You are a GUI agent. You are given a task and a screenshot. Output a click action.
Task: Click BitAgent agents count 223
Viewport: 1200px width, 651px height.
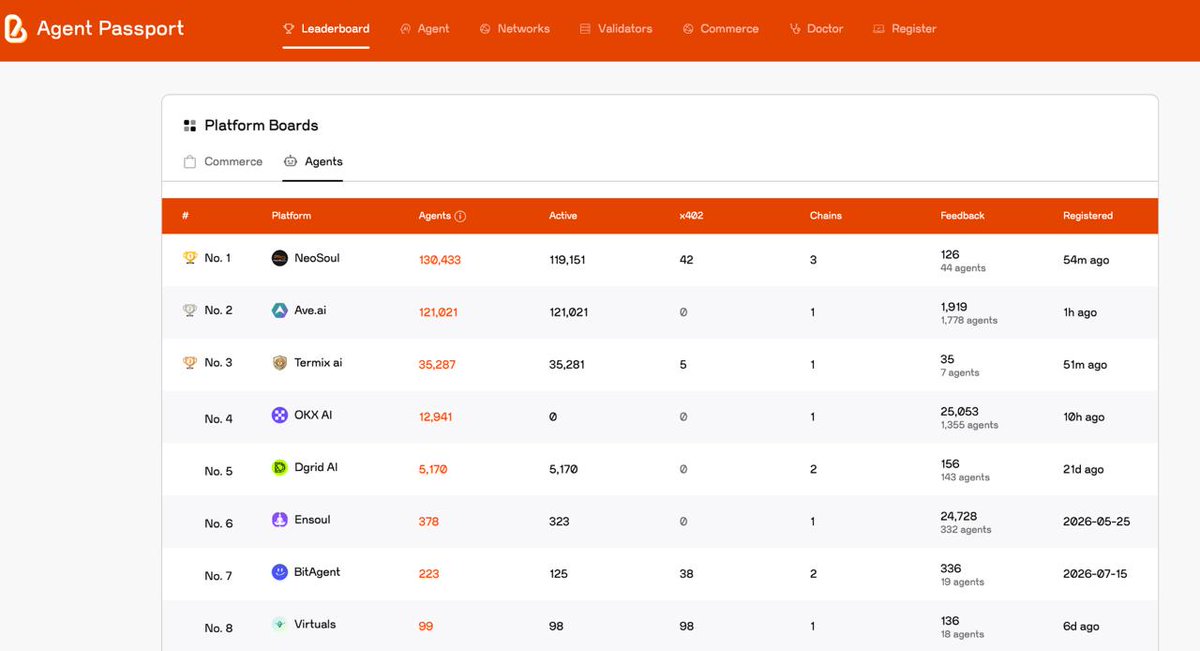(x=429, y=574)
